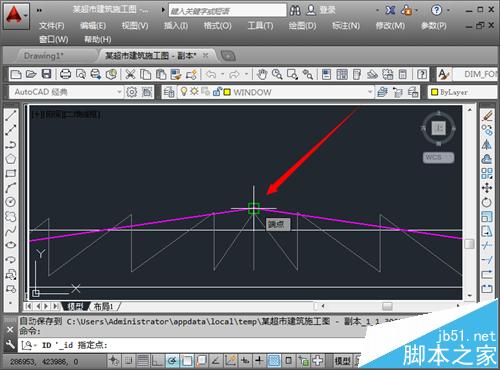Select the Zoom Window tool
500x370 pixels.
pyautogui.click(x=292, y=74)
